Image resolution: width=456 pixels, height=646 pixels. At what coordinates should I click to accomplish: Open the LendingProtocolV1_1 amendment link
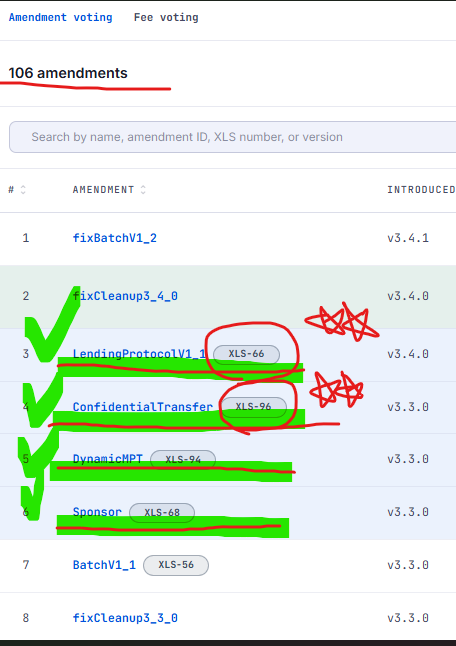[139, 354]
